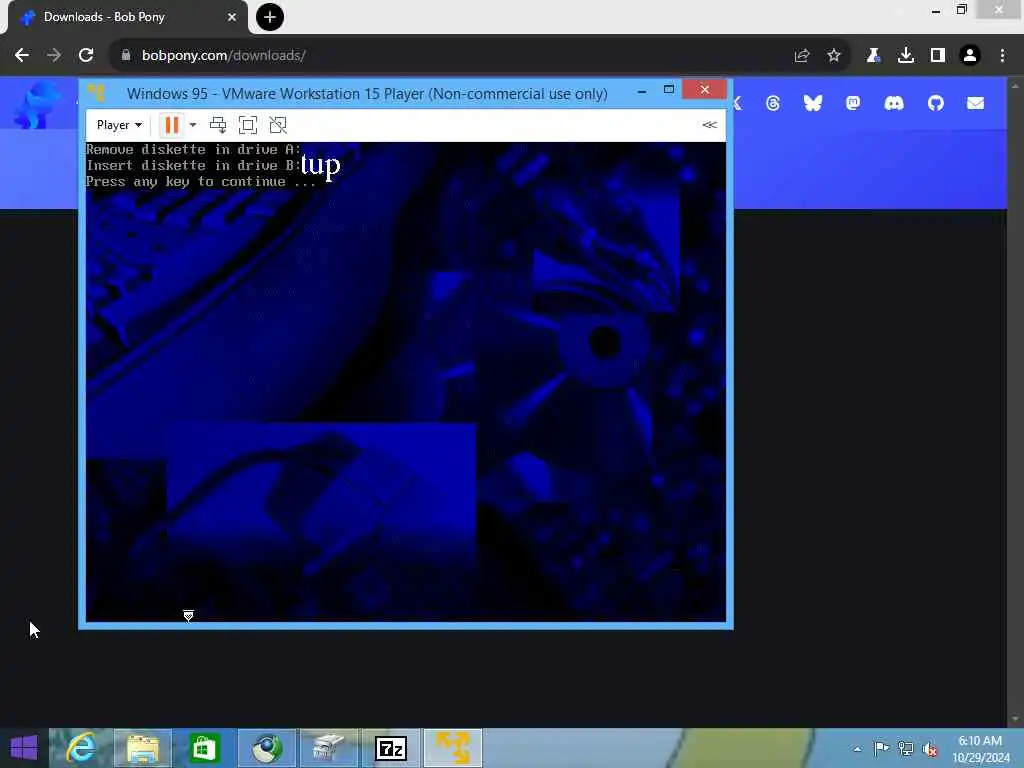Open the browser downloads panel
Screen dimensions: 1024x768
click(x=906, y=56)
